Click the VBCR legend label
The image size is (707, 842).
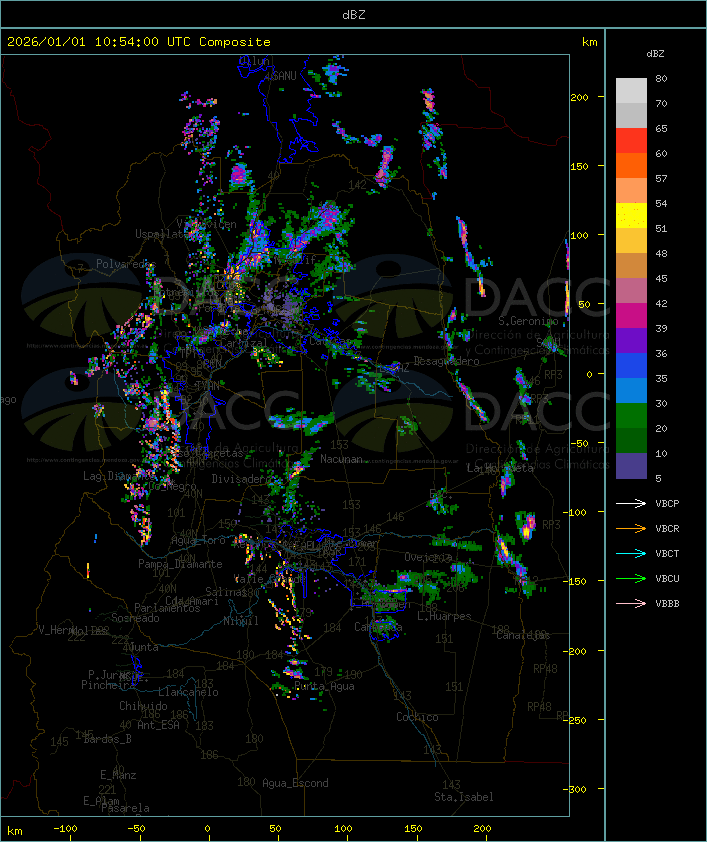coord(667,528)
